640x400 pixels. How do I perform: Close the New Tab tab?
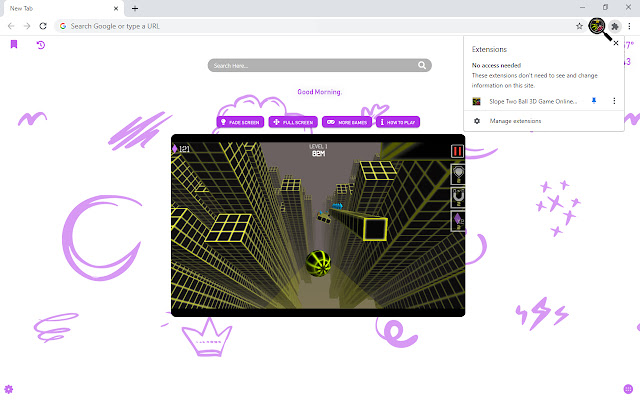click(116, 8)
